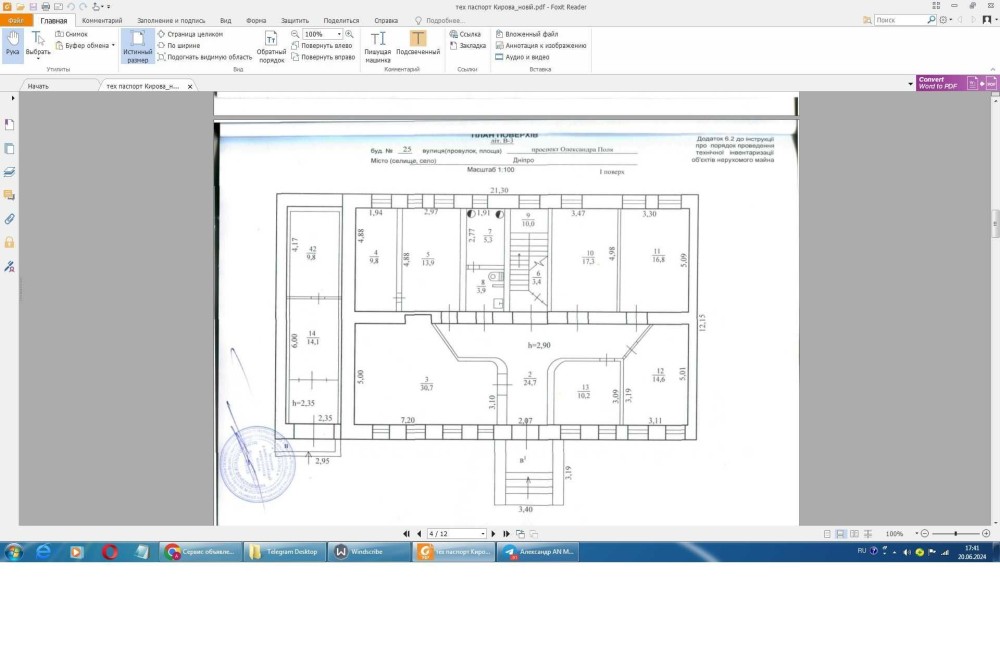Viewport: 1000px width, 671px height.
Task: Insert a Ссылка link
Action: point(465,34)
